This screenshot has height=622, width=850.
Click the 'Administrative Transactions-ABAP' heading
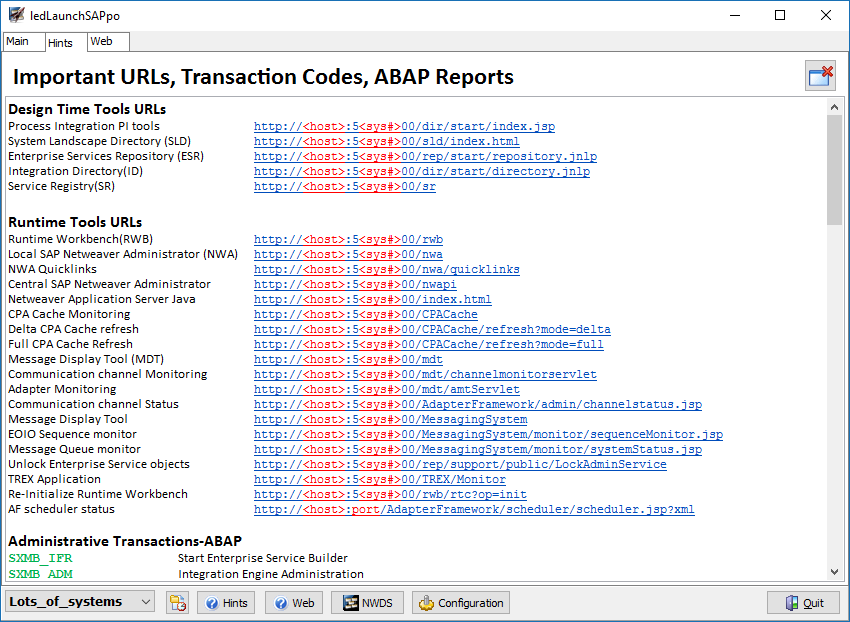(x=125, y=541)
